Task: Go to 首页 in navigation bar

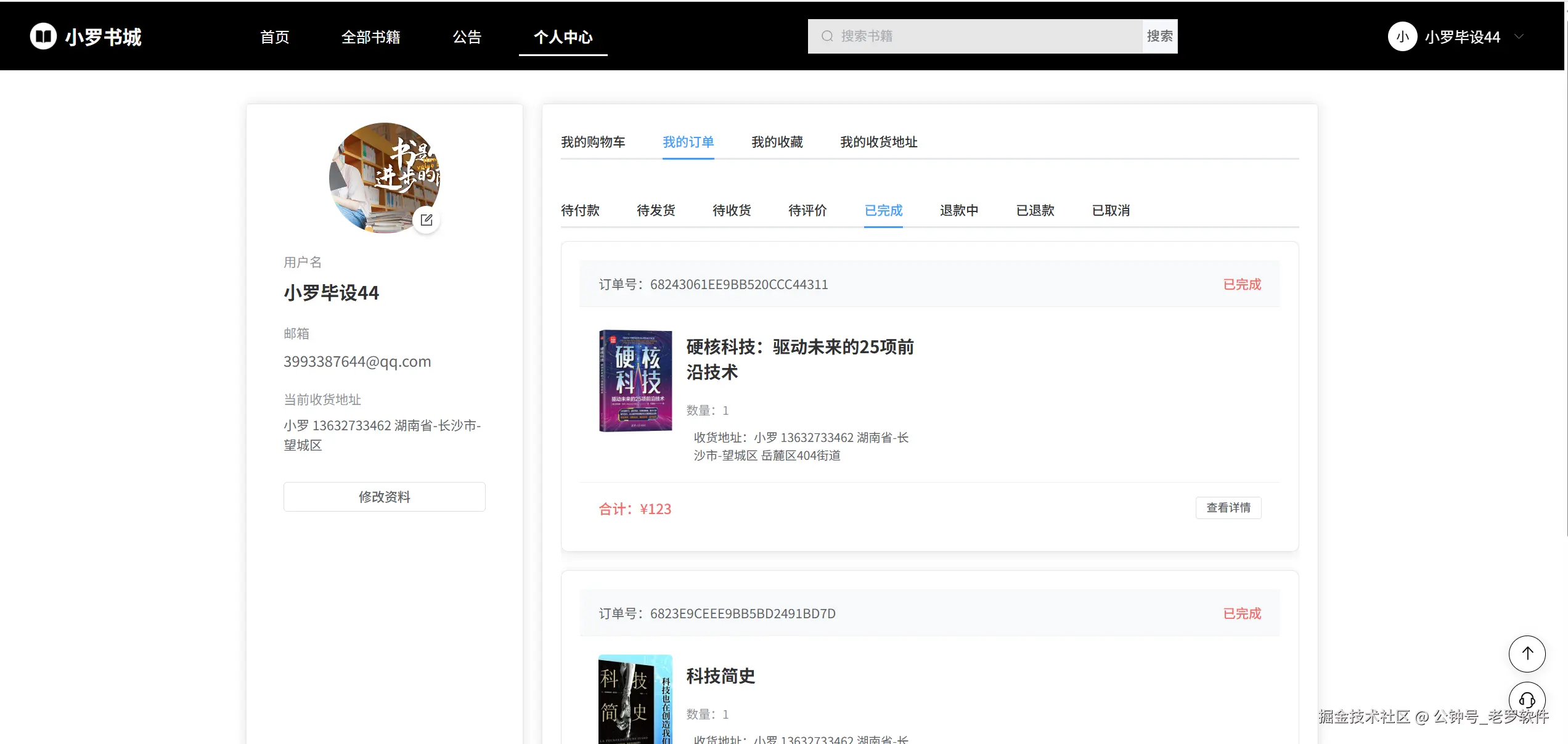Action: pos(274,37)
